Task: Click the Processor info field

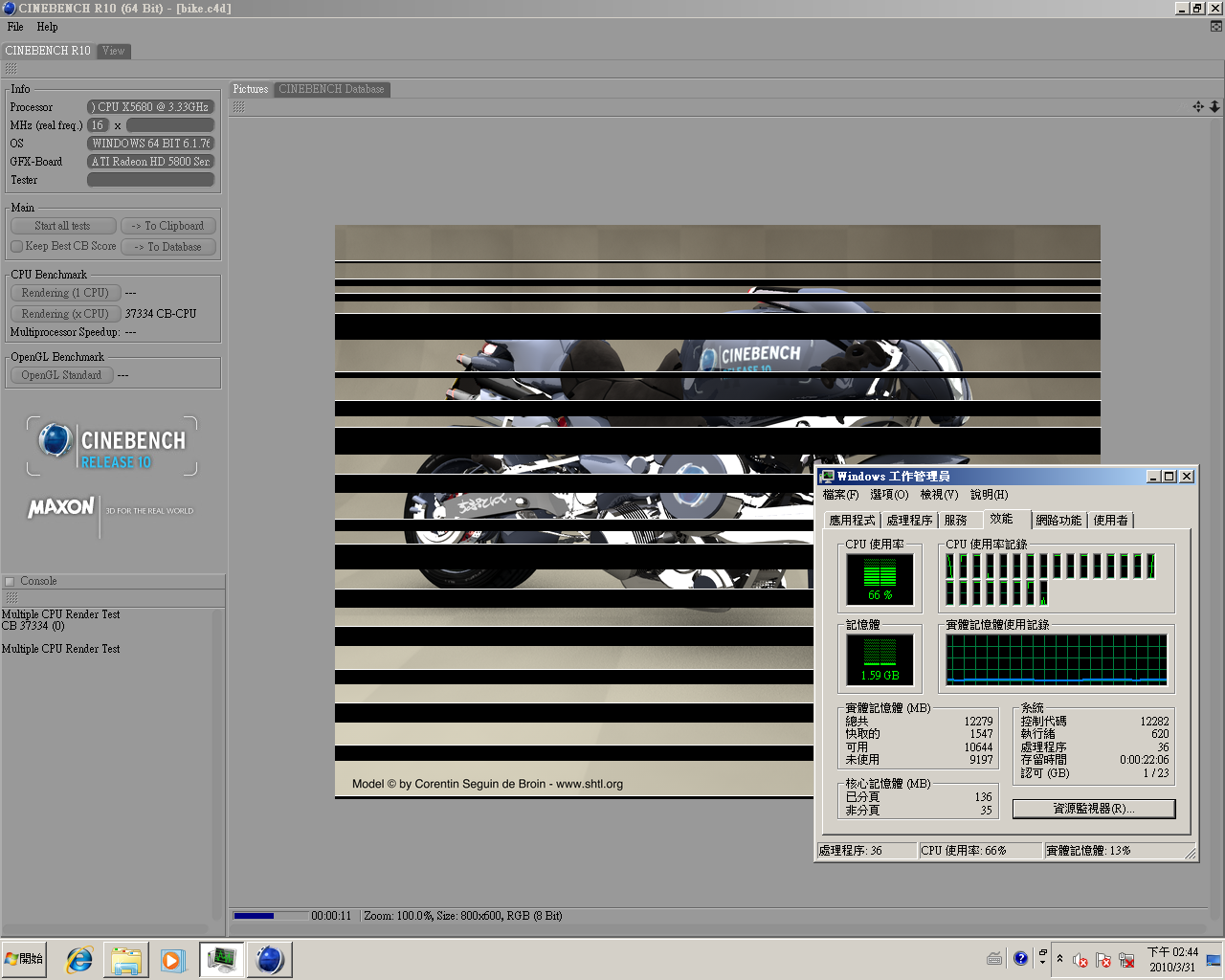Action: pos(151,107)
